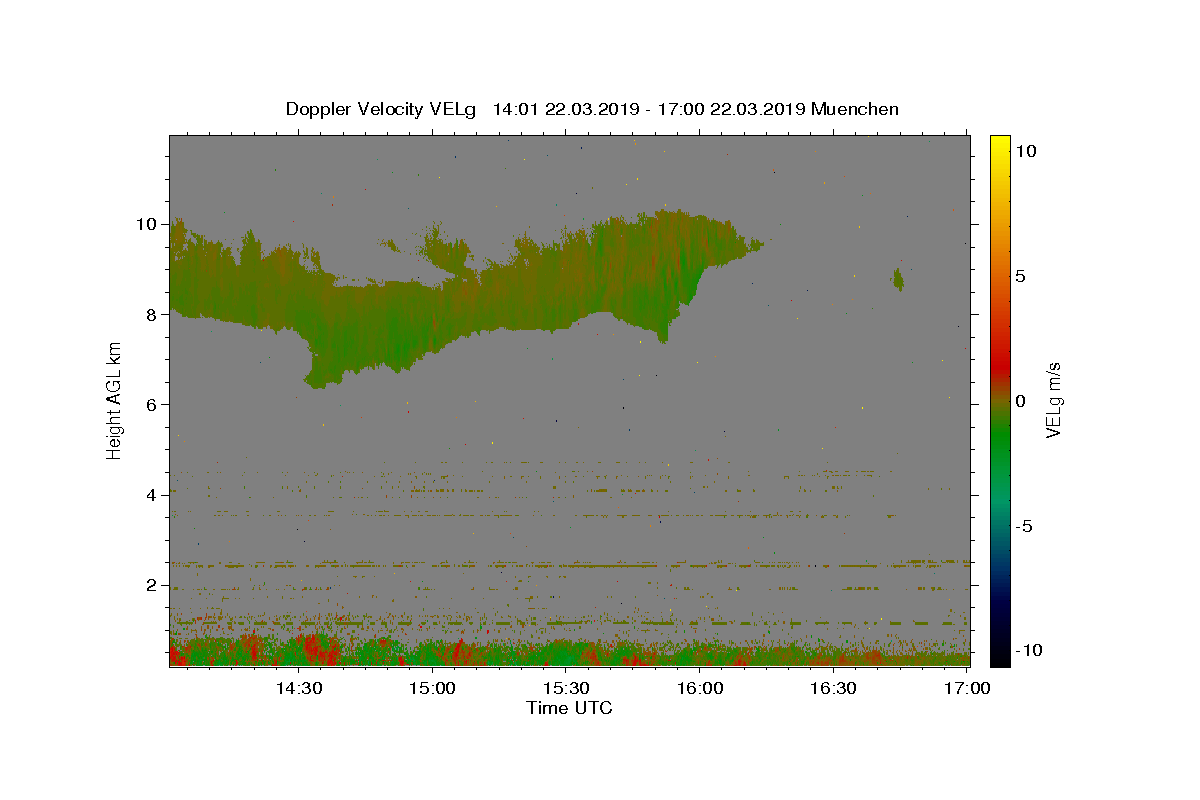The width and height of the screenshot is (1200, 800).
Task: Click the 14:30 time tick label
Action: click(298, 688)
